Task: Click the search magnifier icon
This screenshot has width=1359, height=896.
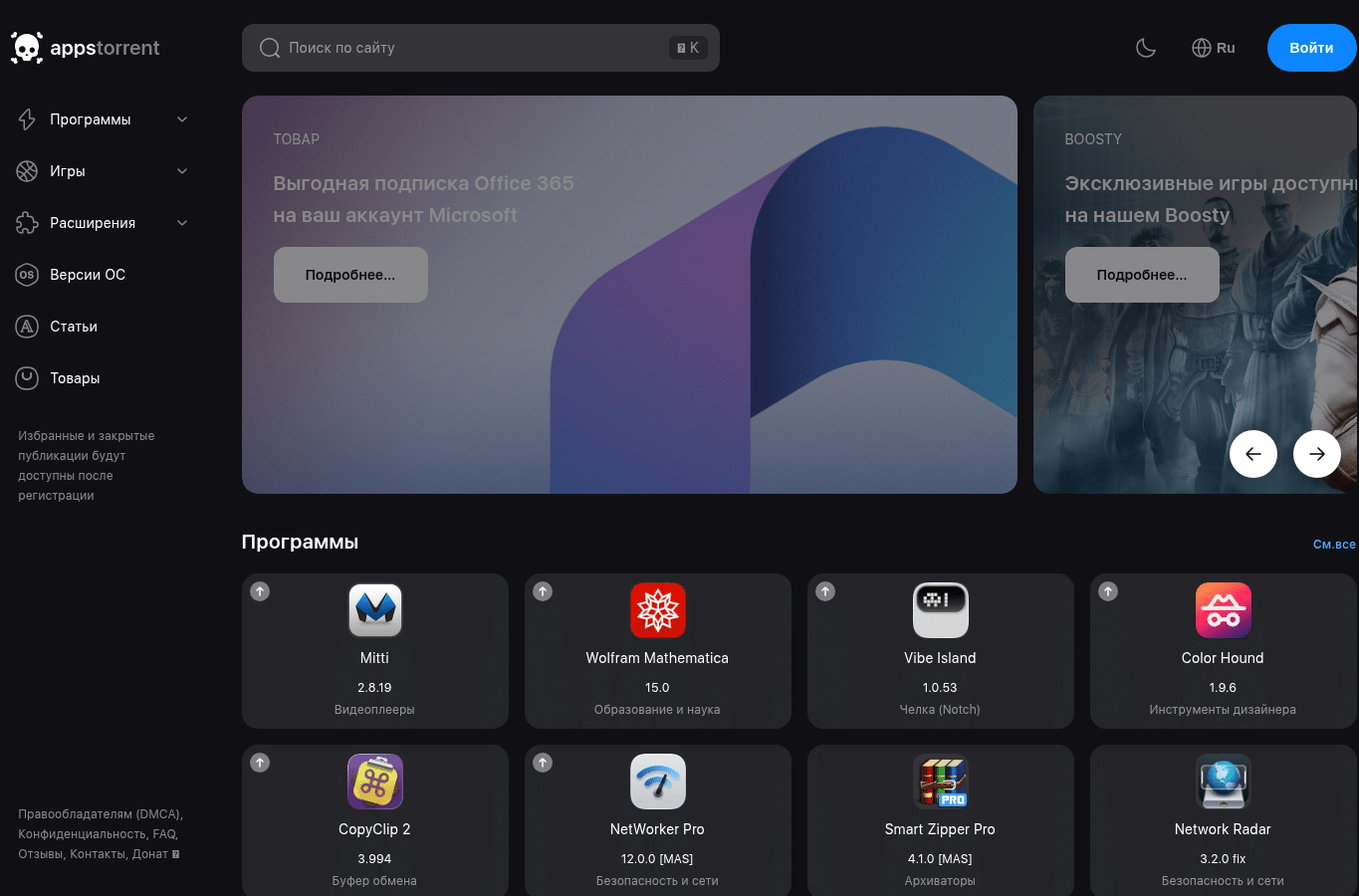Action: (270, 48)
